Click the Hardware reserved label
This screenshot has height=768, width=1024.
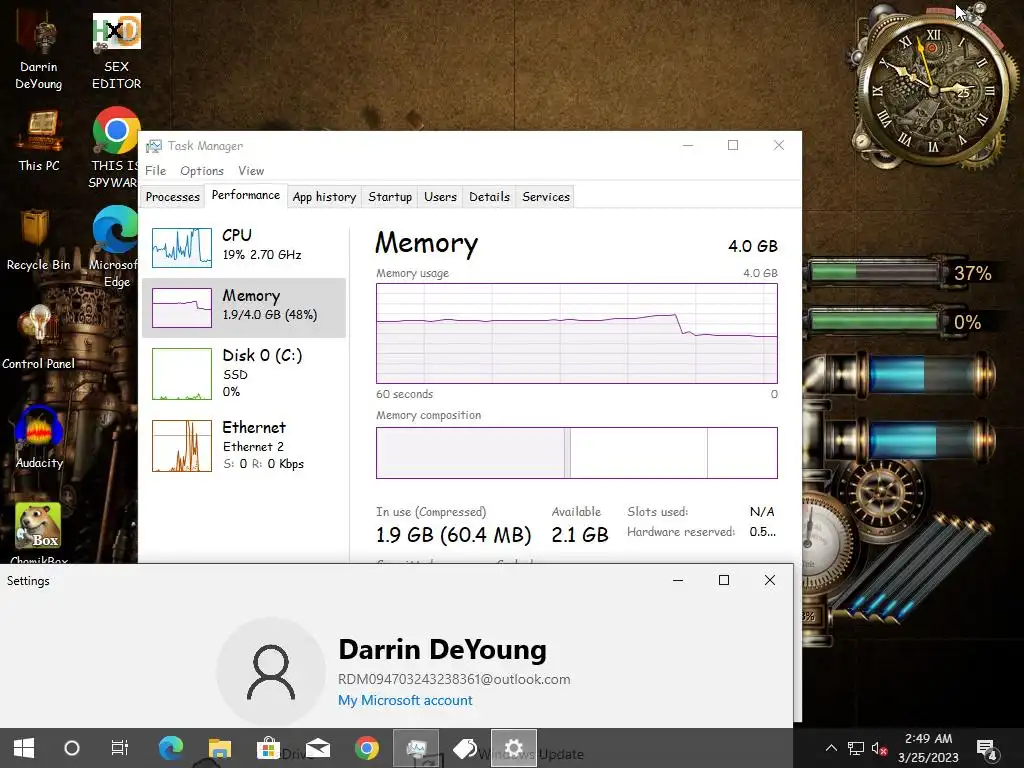680,532
